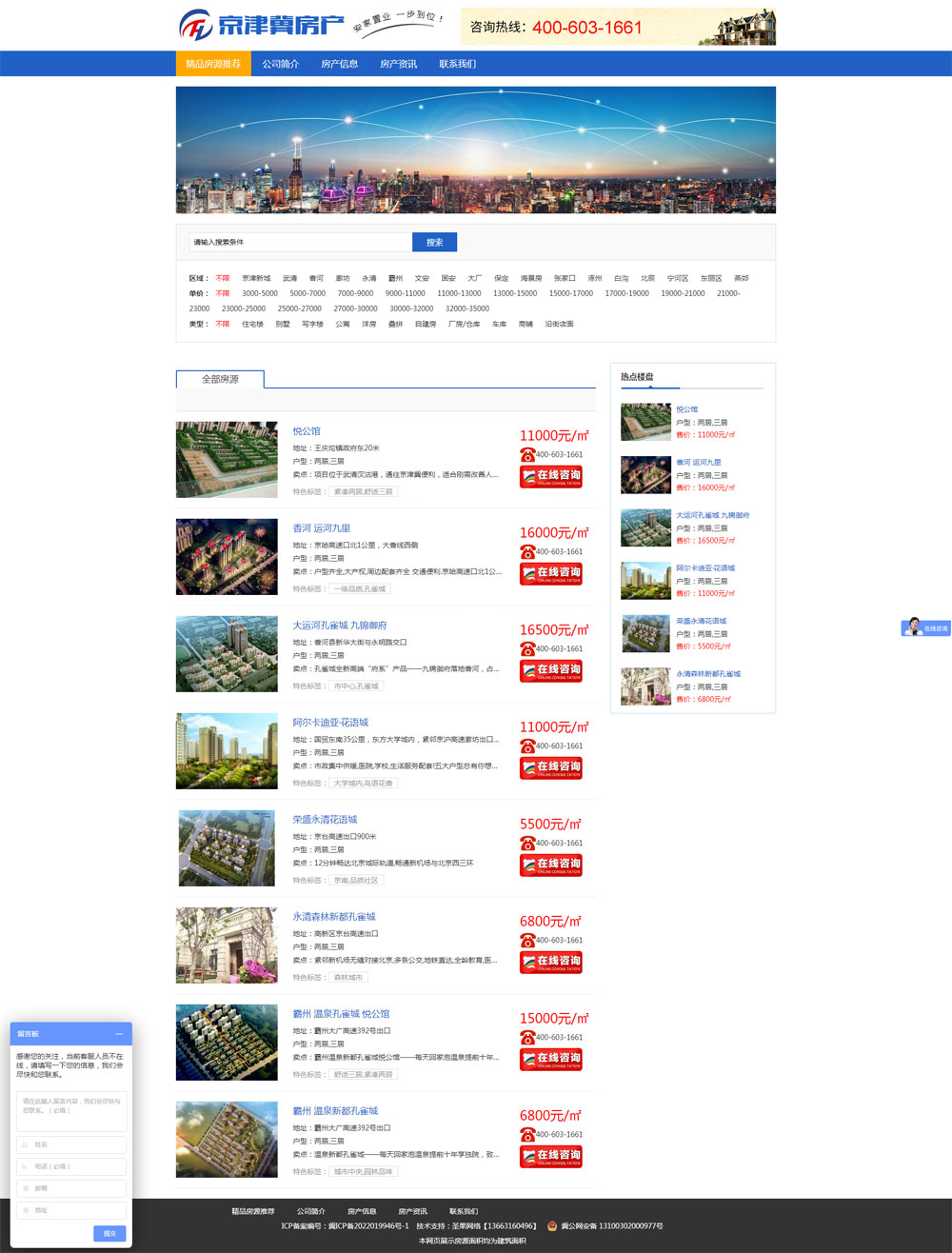
Task: Click the 提交 submit button in message form
Action: (109, 1232)
